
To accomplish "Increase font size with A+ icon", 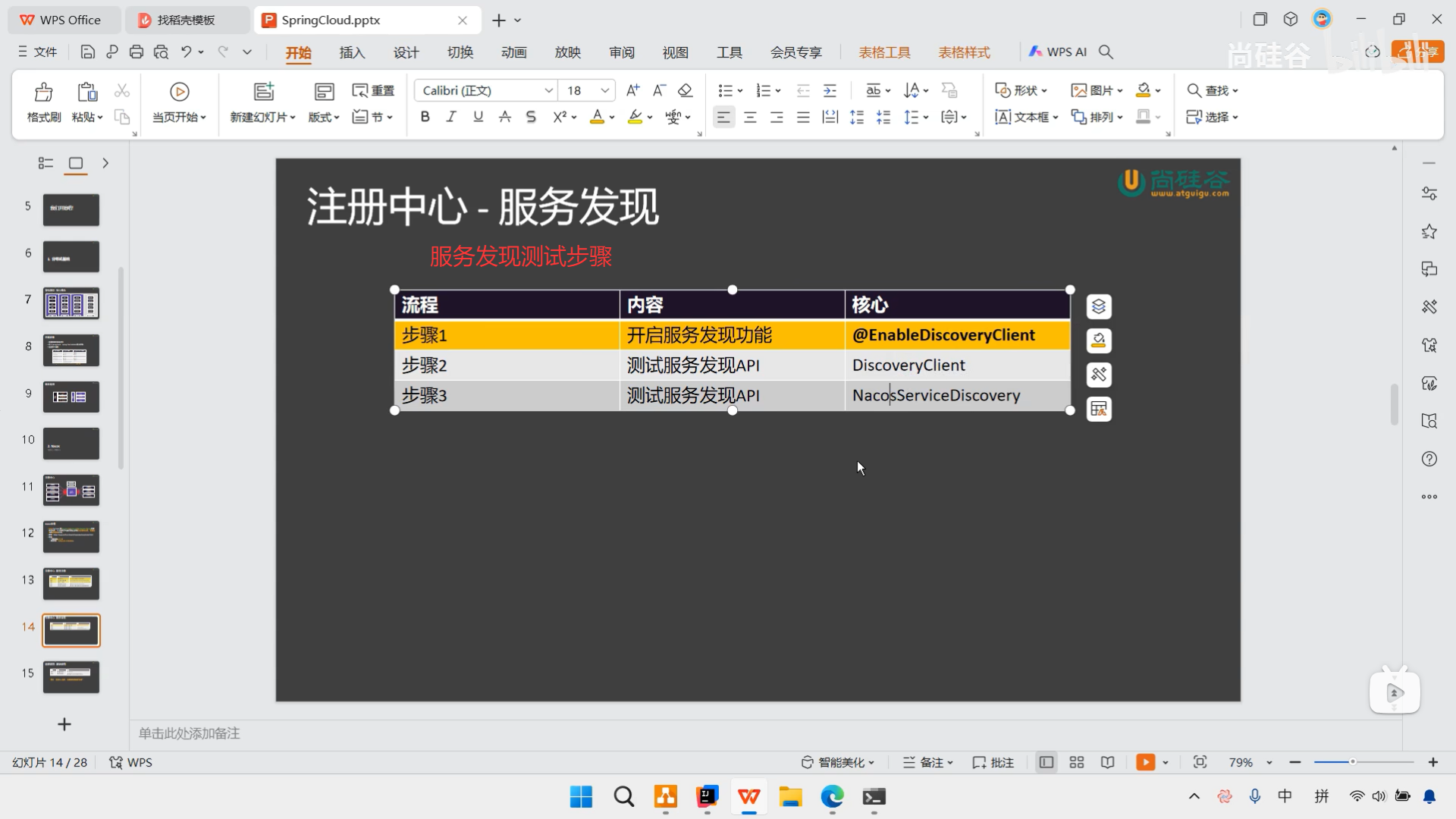I will click(x=632, y=90).
